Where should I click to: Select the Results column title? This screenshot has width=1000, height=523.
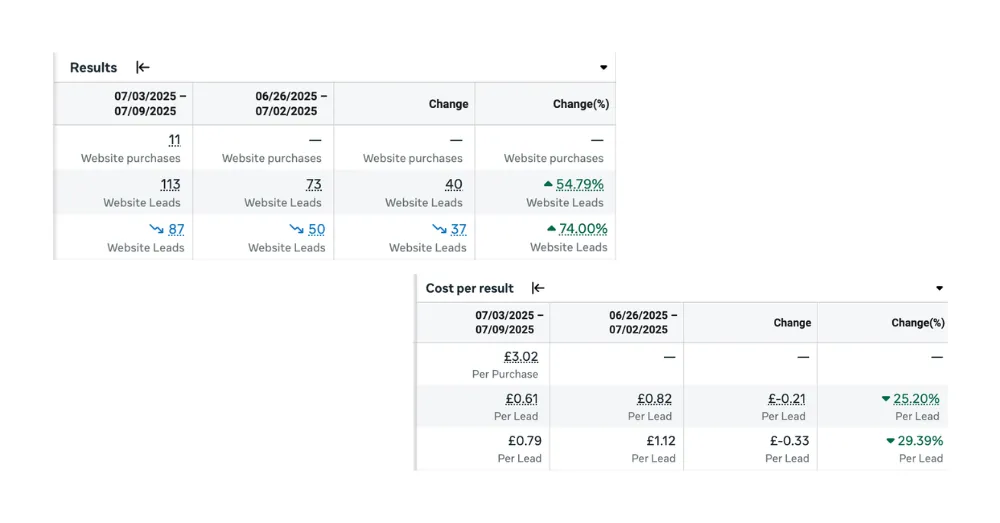point(93,68)
